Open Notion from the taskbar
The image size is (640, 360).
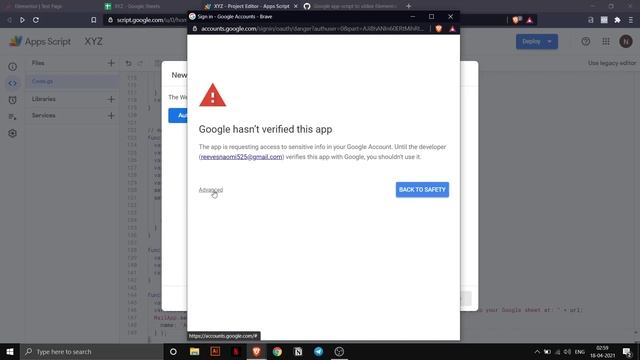tap(298, 351)
